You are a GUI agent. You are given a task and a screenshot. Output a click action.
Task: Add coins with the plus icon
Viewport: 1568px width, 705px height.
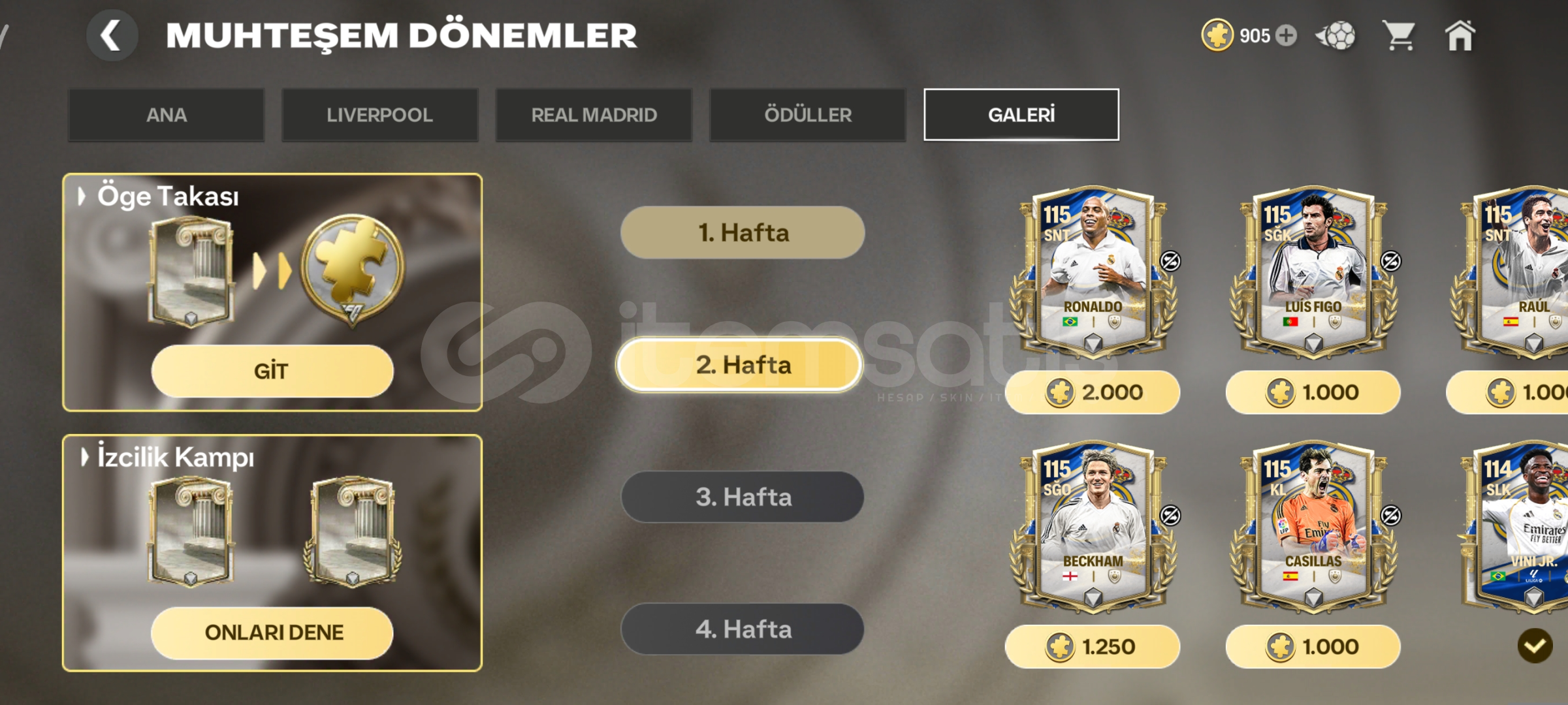click(1286, 35)
